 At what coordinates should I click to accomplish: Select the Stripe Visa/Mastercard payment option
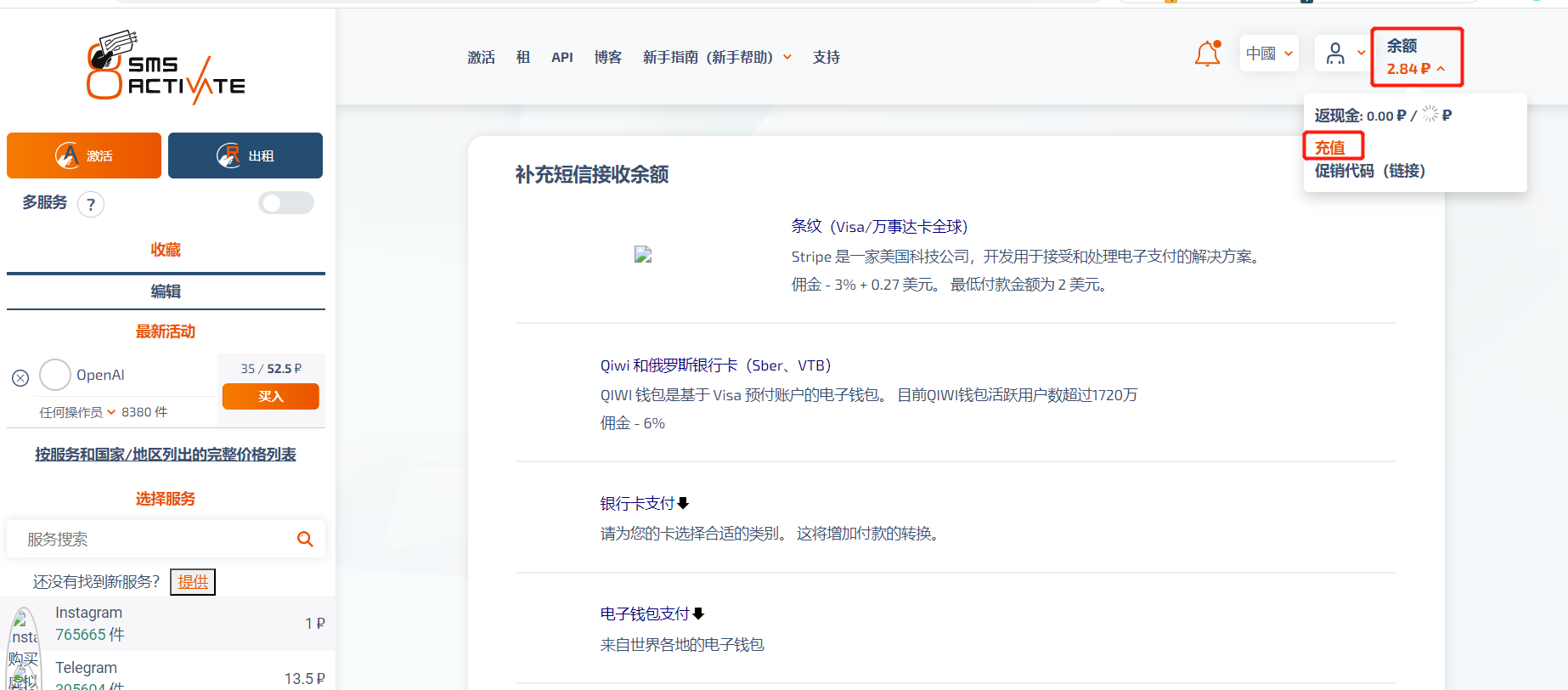tap(879, 227)
